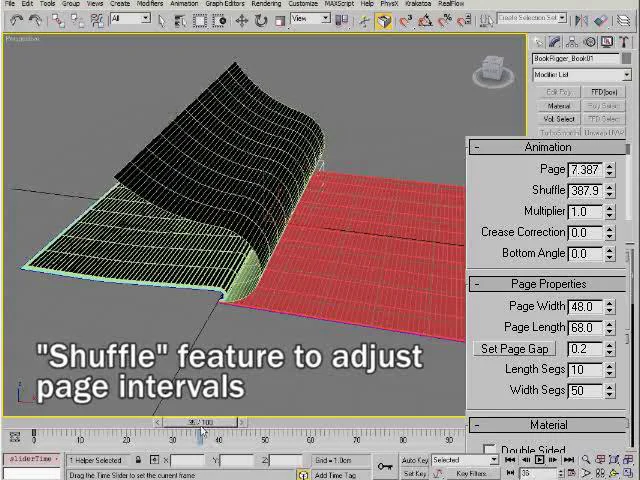
Task: Click the object color swatch beside BookRigger name
Action: 627,58
